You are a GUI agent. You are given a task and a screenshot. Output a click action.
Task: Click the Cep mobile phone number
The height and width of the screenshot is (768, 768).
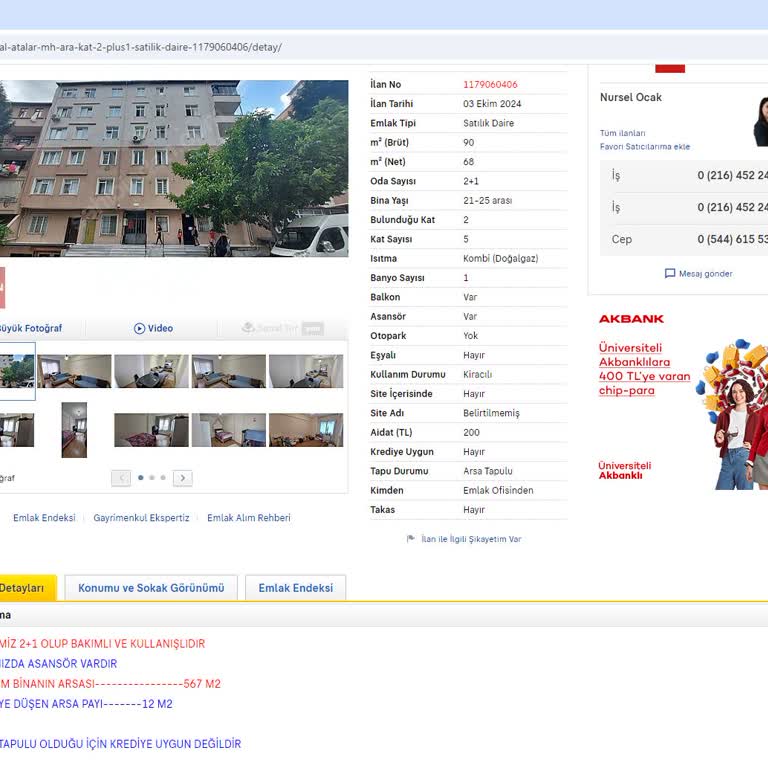(x=732, y=239)
